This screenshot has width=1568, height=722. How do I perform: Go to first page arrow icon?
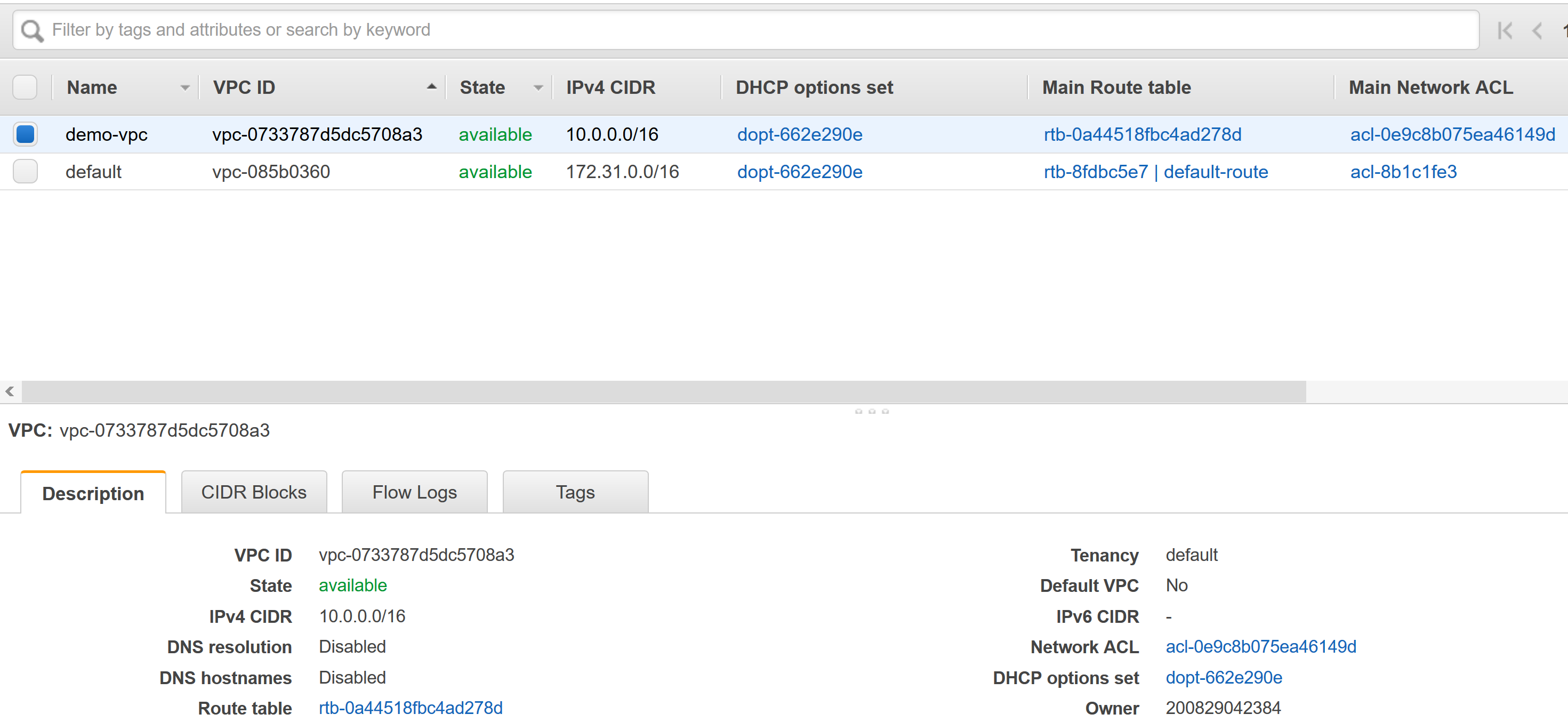tap(1504, 30)
